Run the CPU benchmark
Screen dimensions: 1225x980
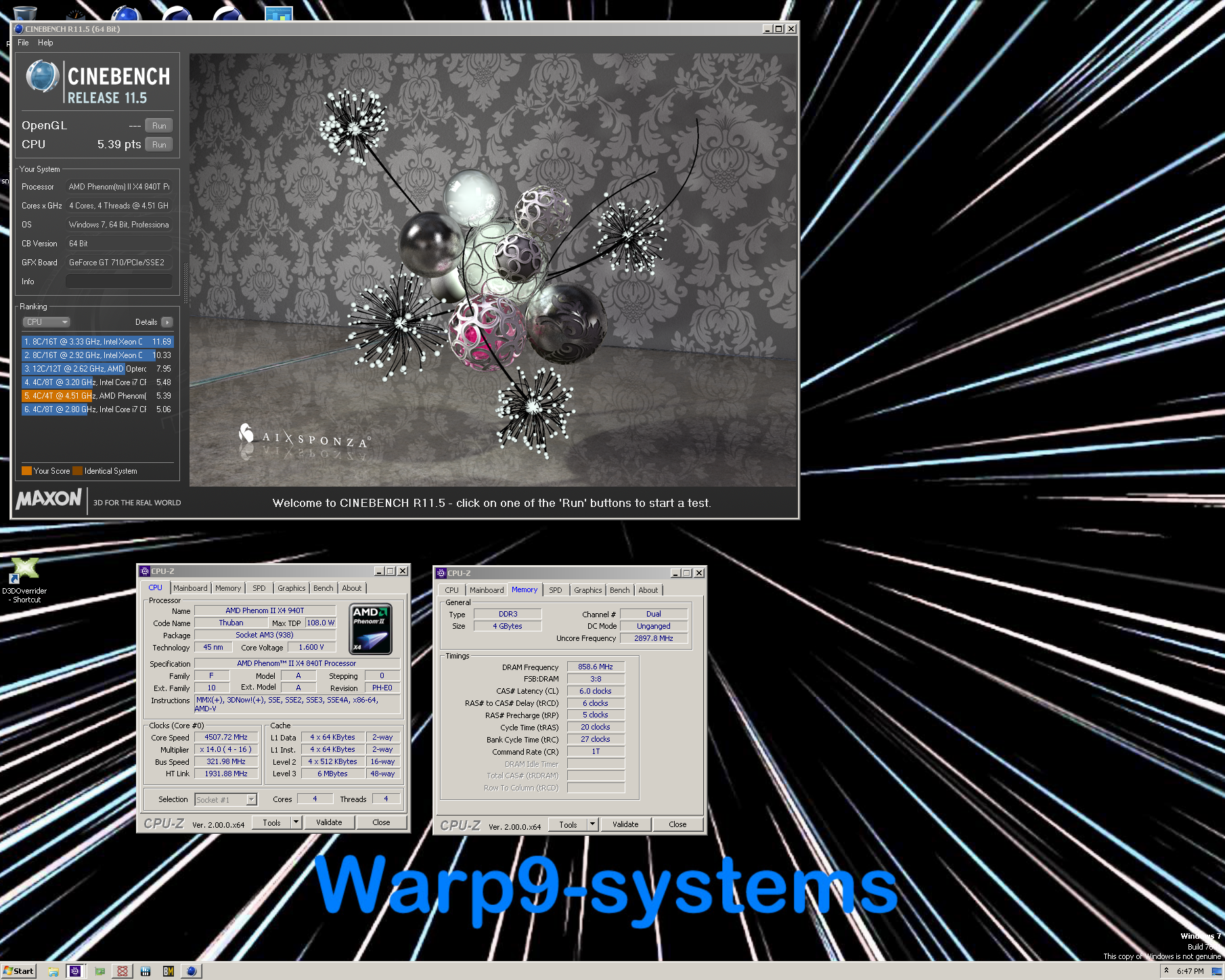click(x=159, y=145)
